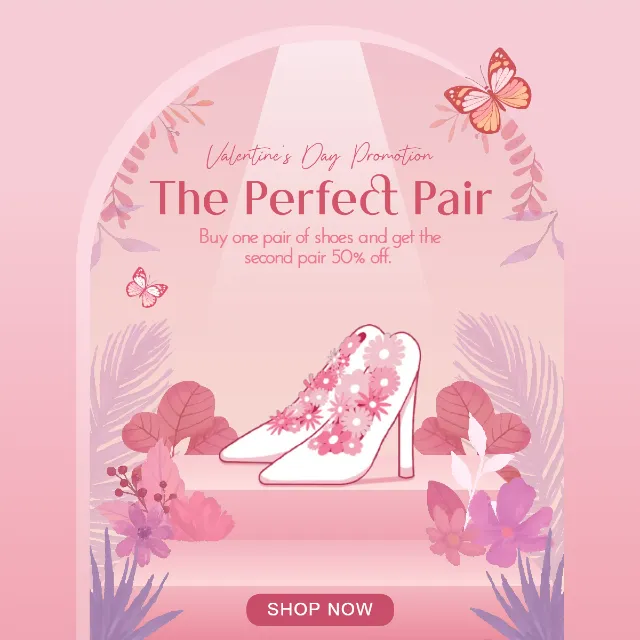Click the dark pink leaf bush right of shoes
640x640 pixels.
tap(473, 418)
